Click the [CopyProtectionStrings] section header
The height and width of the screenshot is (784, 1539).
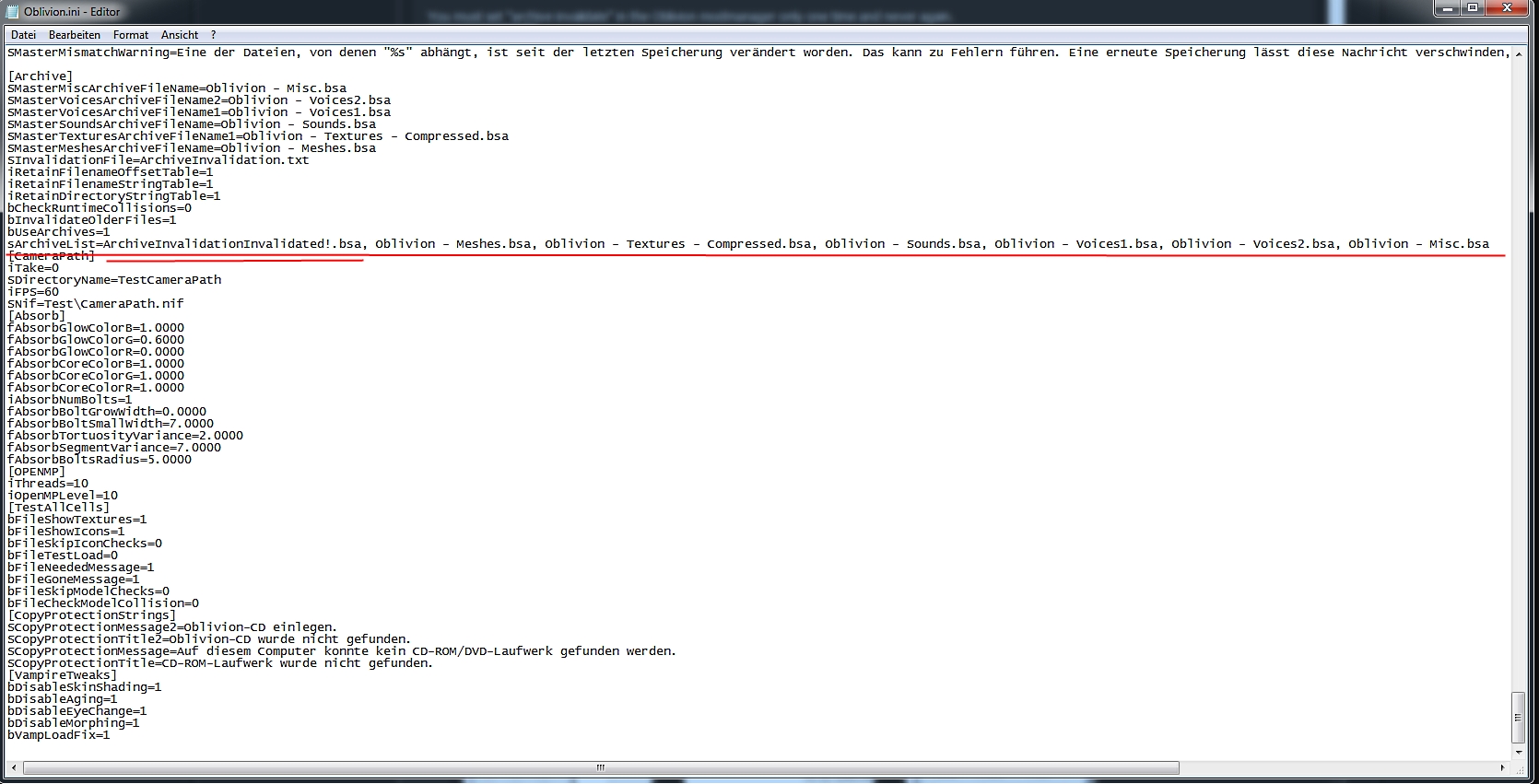coord(92,615)
